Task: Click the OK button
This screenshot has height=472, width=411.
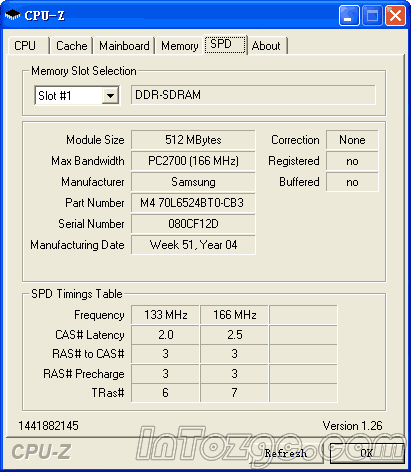Action: click(x=367, y=453)
